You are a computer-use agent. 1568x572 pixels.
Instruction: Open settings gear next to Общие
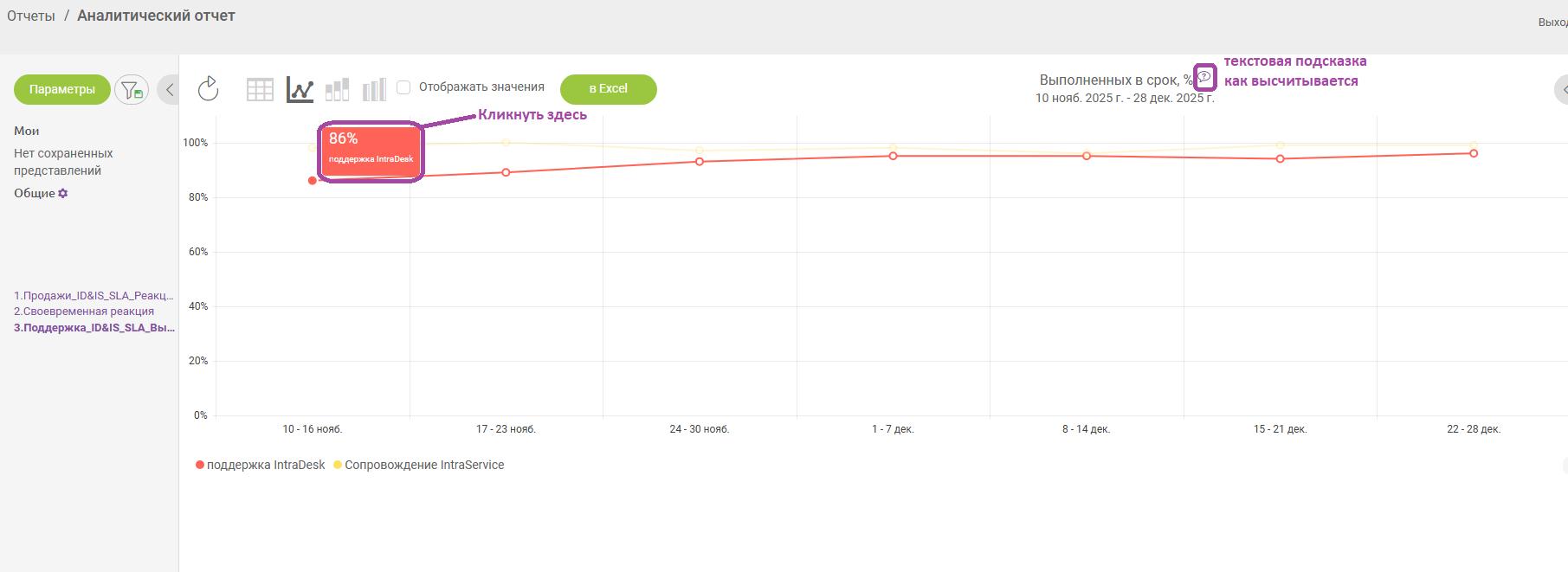click(x=63, y=193)
